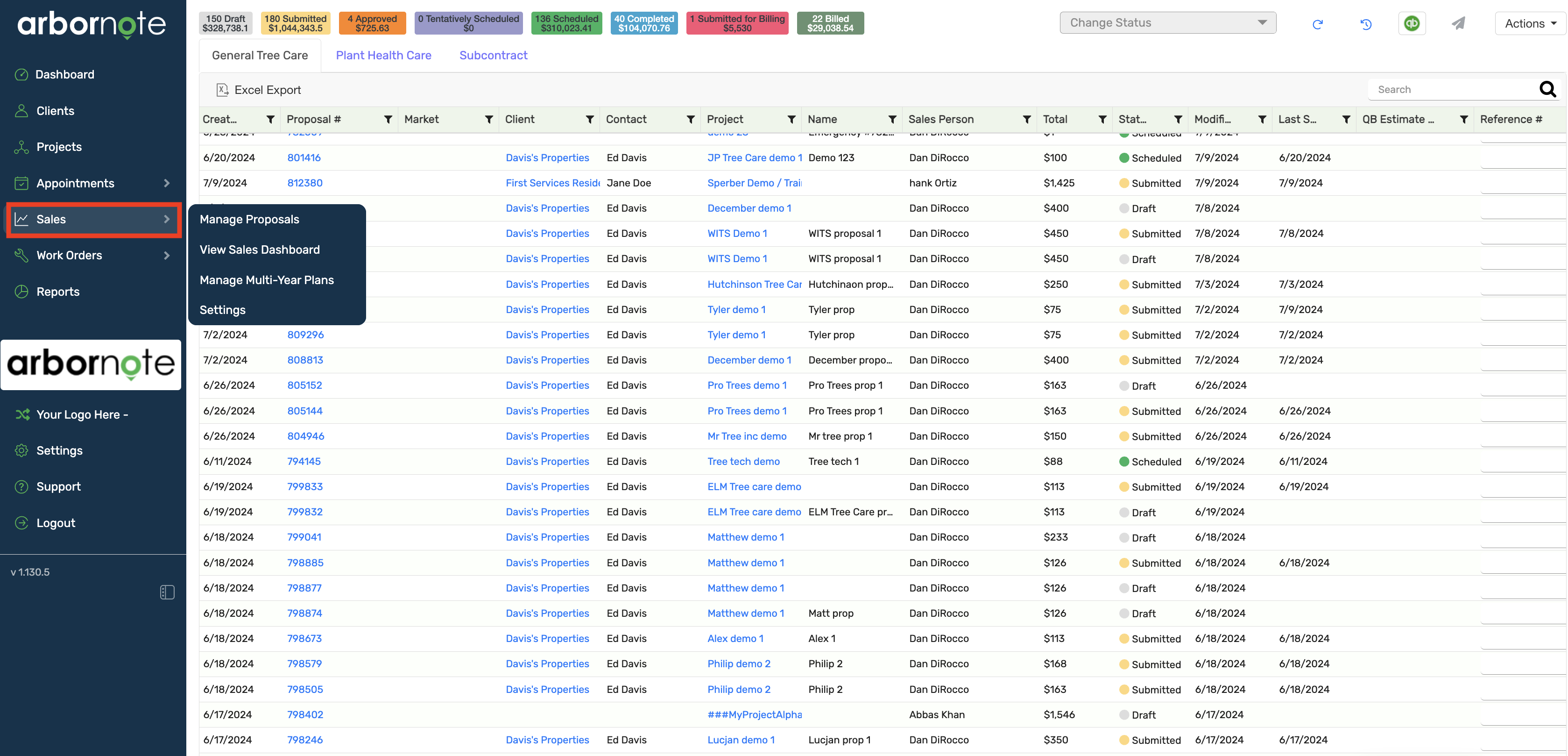
Task: Collapse sidebar using panel toggle icon
Action: 167,592
